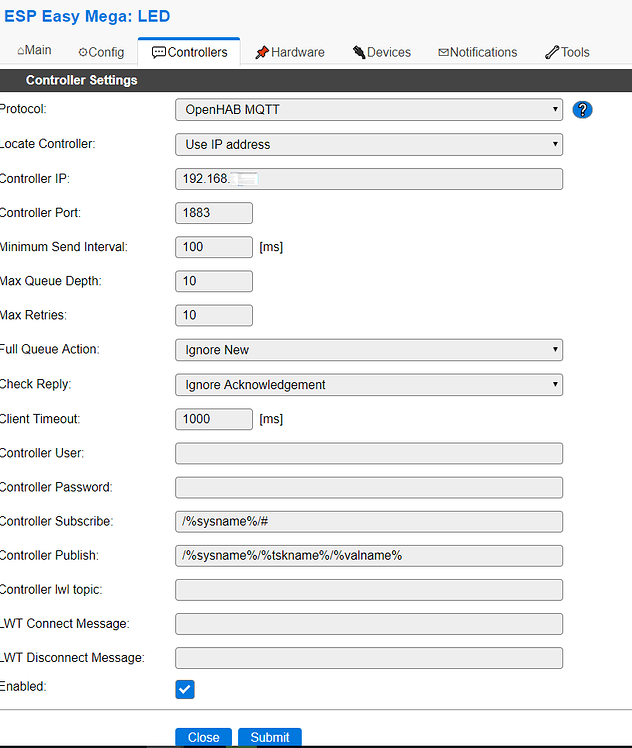Click the wrench icon on the Tools tab
Viewport: 632px width, 748px height.
552,52
